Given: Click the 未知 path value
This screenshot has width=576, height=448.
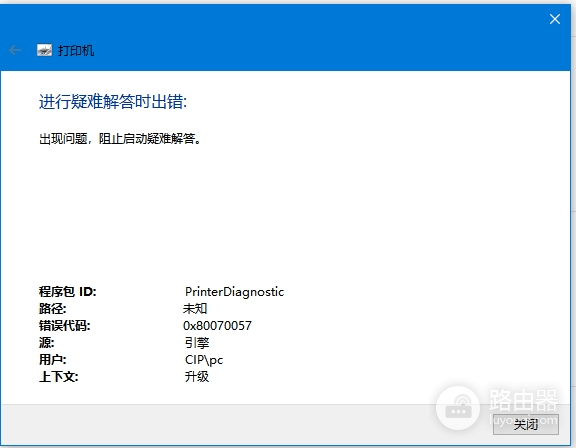Looking at the screenshot, I should 195,308.
